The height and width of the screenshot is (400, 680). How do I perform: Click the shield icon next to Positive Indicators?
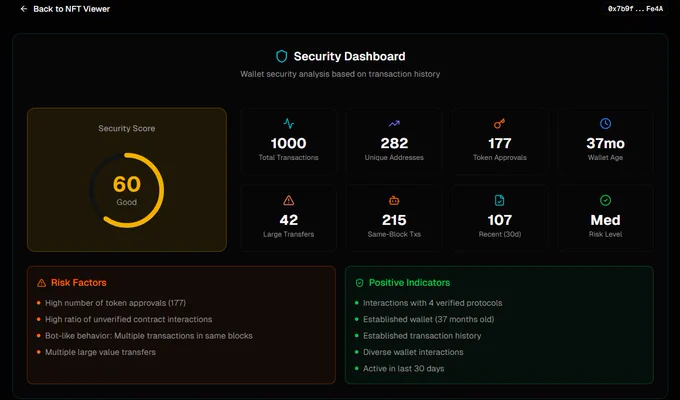click(x=360, y=283)
